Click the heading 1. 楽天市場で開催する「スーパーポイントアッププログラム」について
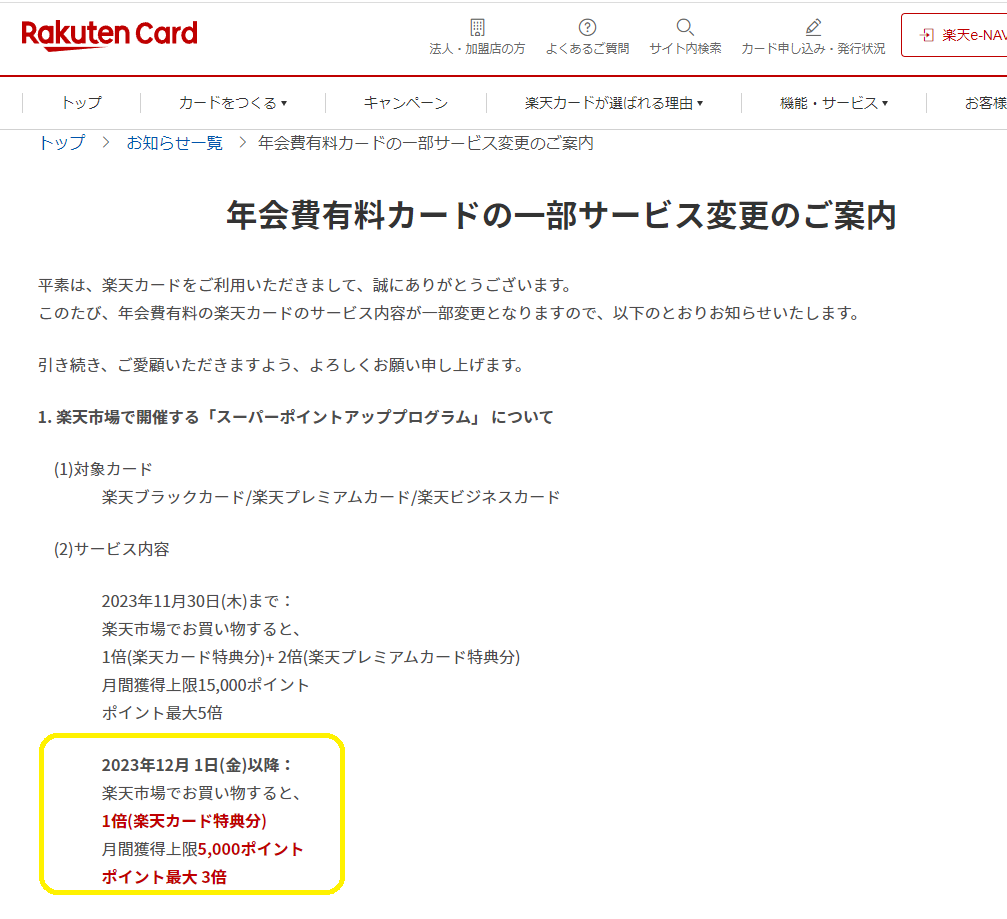1007x919 pixels. pos(295,417)
